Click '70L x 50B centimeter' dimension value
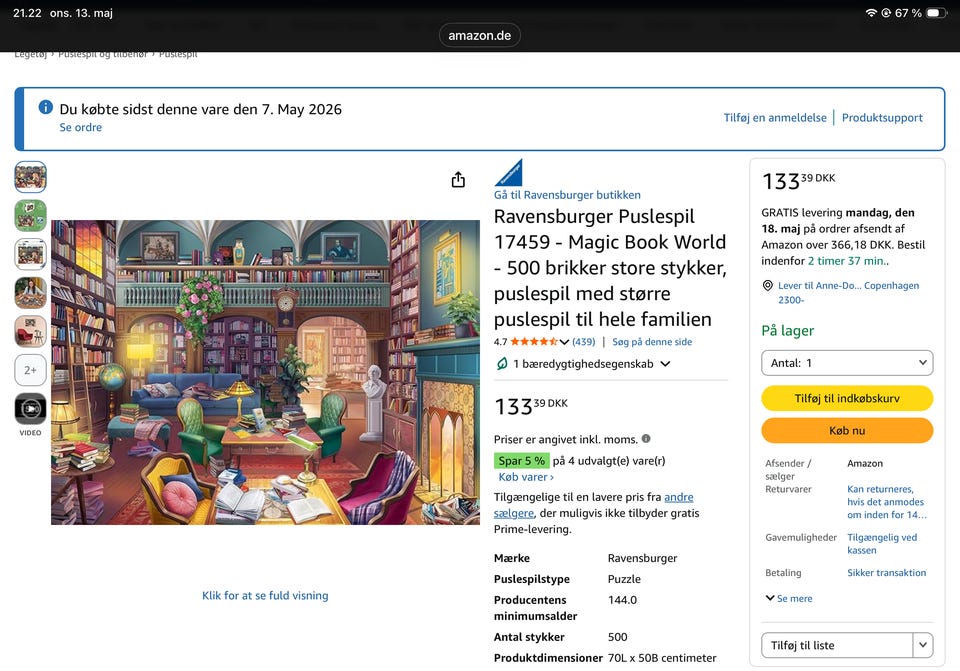 tap(662, 658)
